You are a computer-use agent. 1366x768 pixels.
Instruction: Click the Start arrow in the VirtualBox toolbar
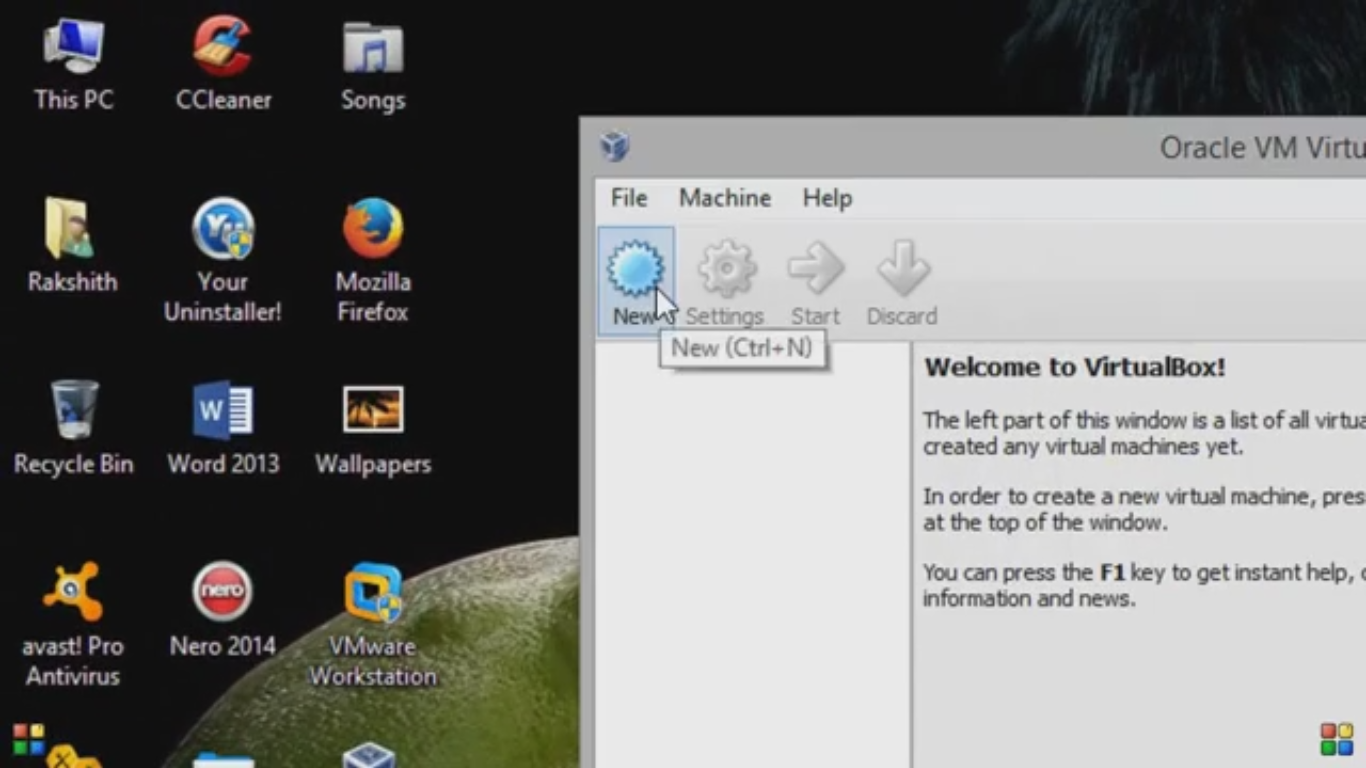click(x=815, y=268)
